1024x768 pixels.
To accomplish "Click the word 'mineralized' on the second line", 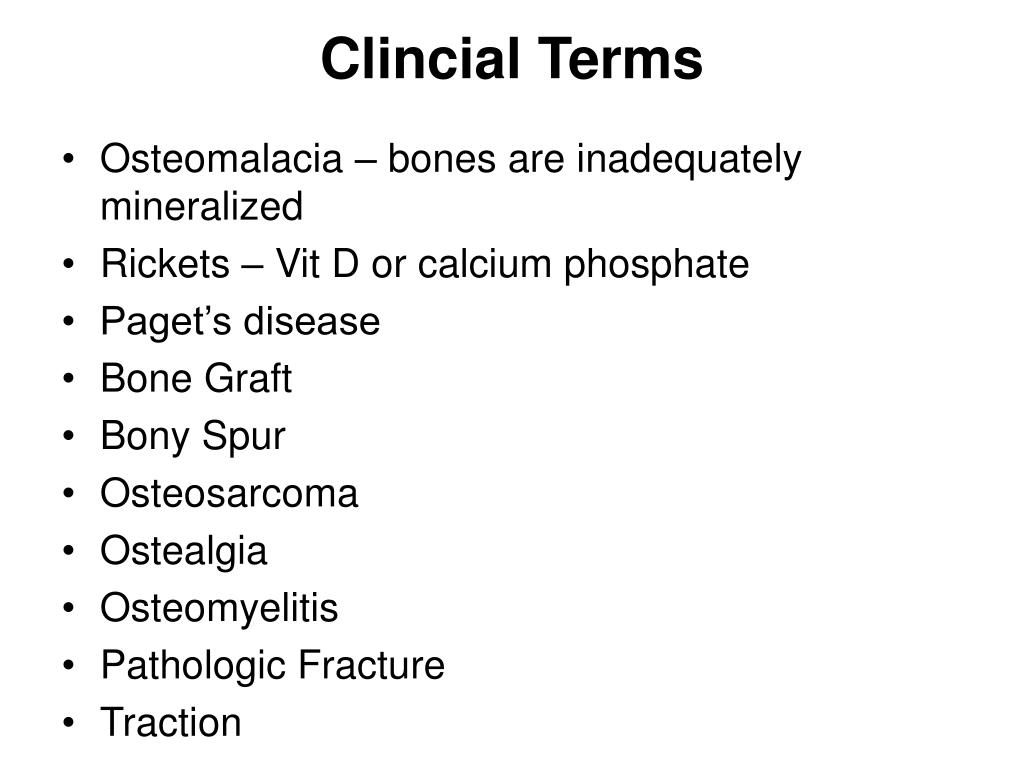I will (202, 206).
